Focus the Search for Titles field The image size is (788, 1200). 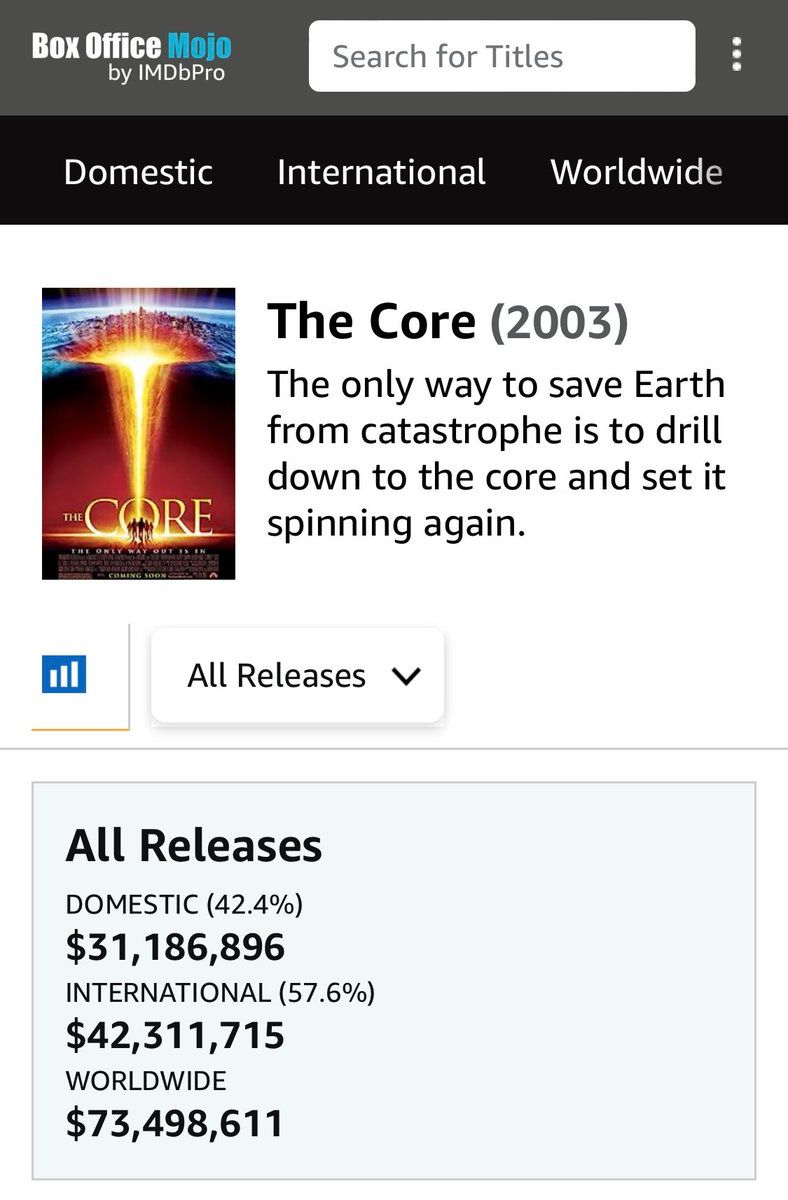(501, 56)
